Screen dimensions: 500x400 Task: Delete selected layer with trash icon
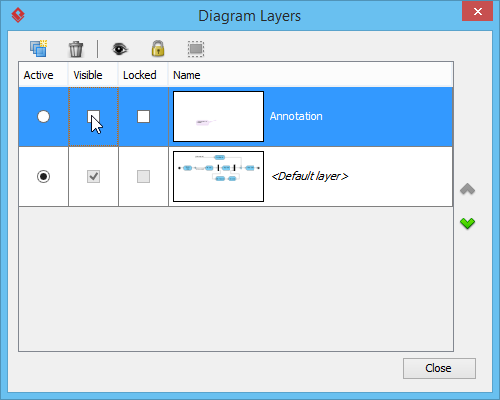76,49
